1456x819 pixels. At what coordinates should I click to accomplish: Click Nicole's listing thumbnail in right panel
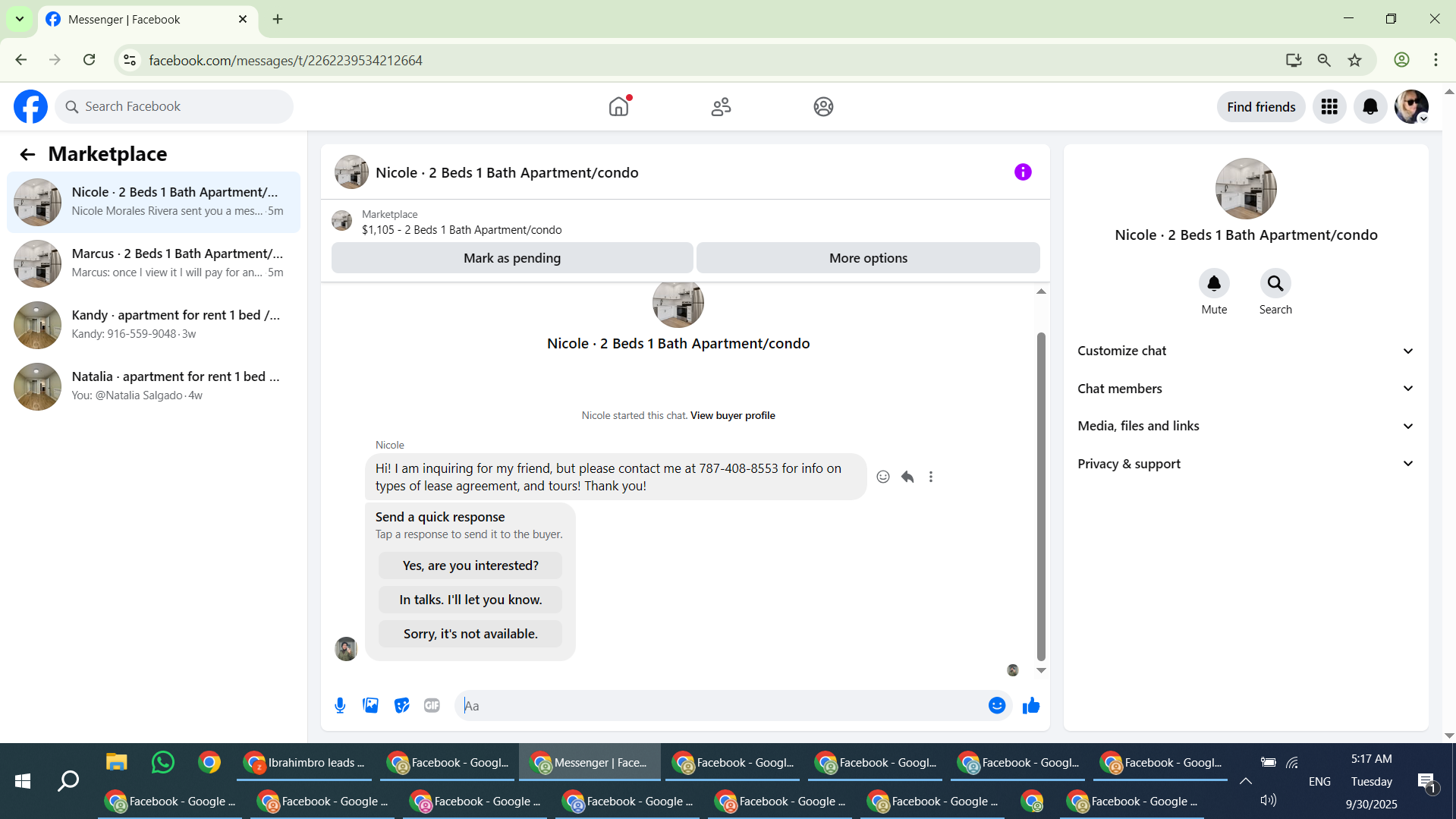click(x=1246, y=188)
